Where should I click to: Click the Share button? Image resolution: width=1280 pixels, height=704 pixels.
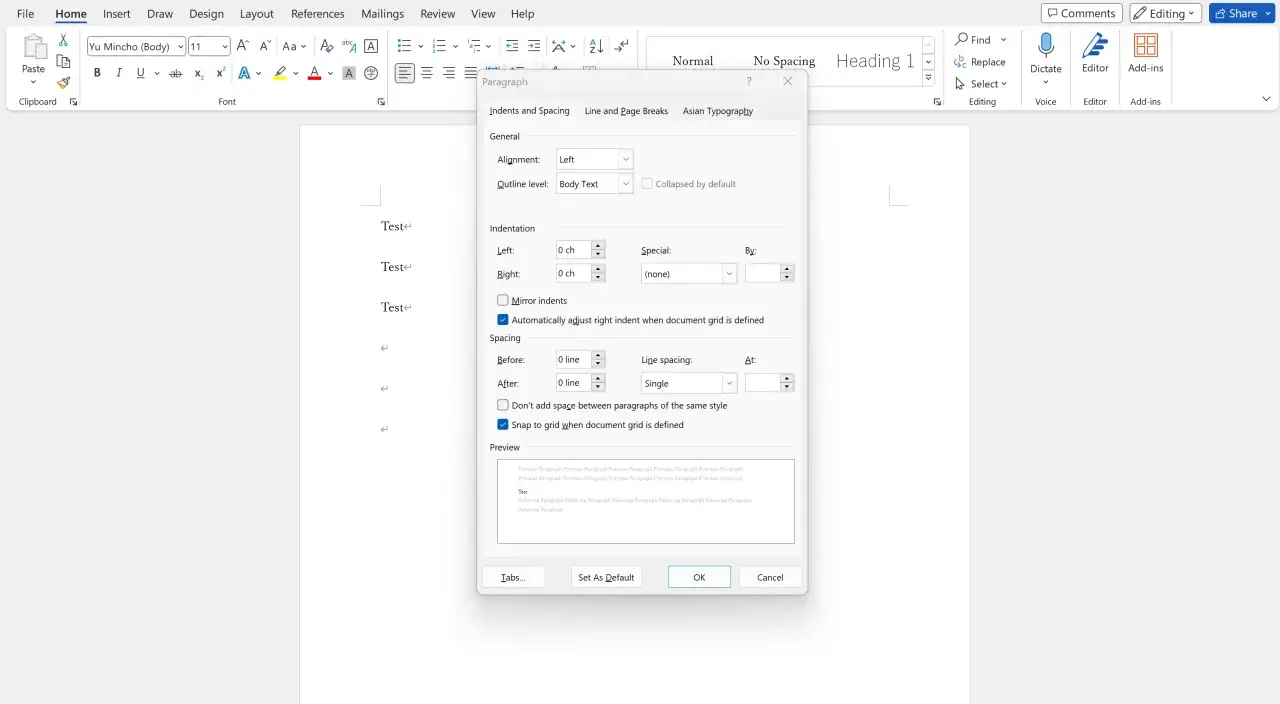(x=1241, y=13)
